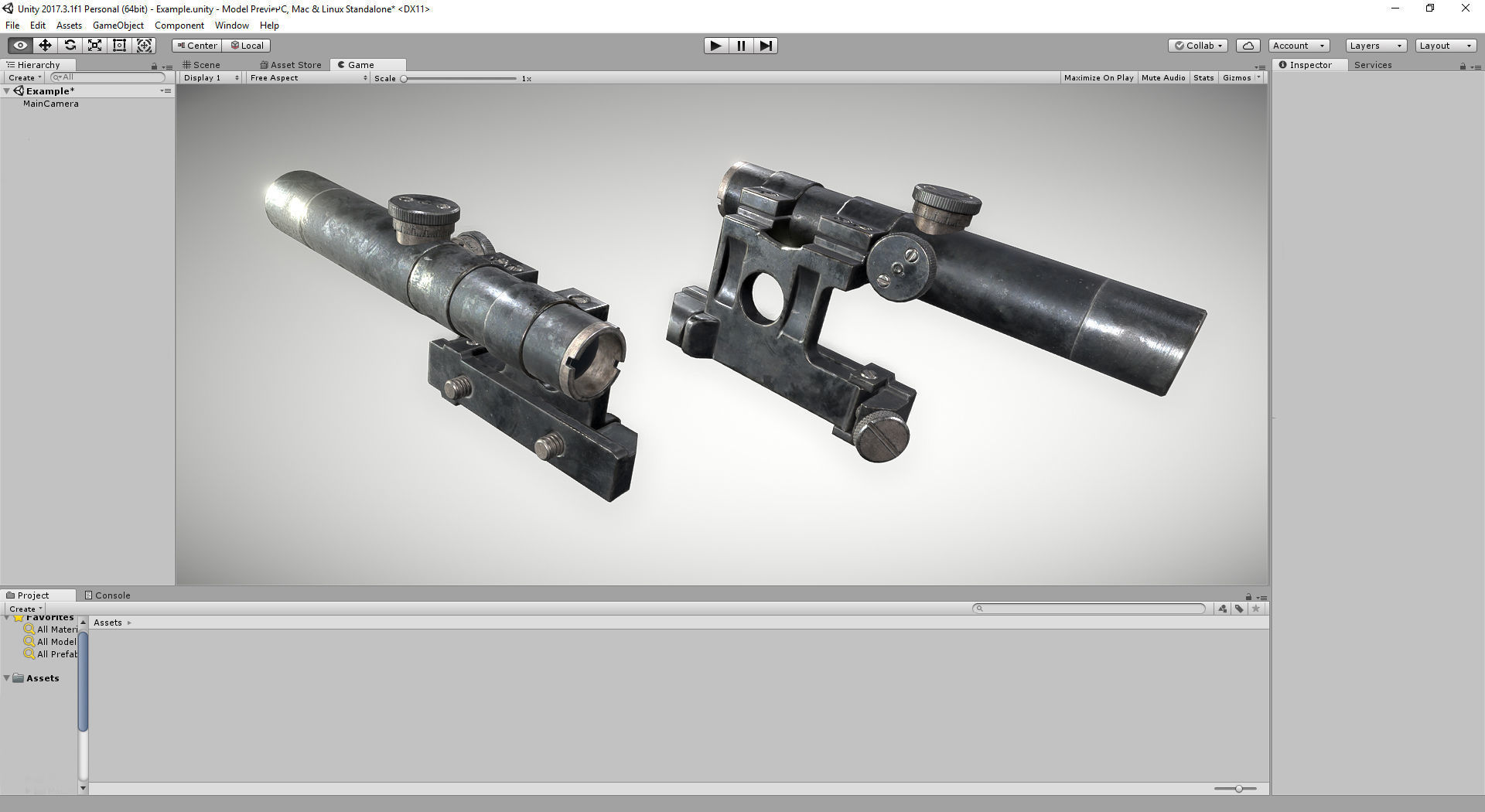Open the Layers dropdown

pyautogui.click(x=1376, y=46)
